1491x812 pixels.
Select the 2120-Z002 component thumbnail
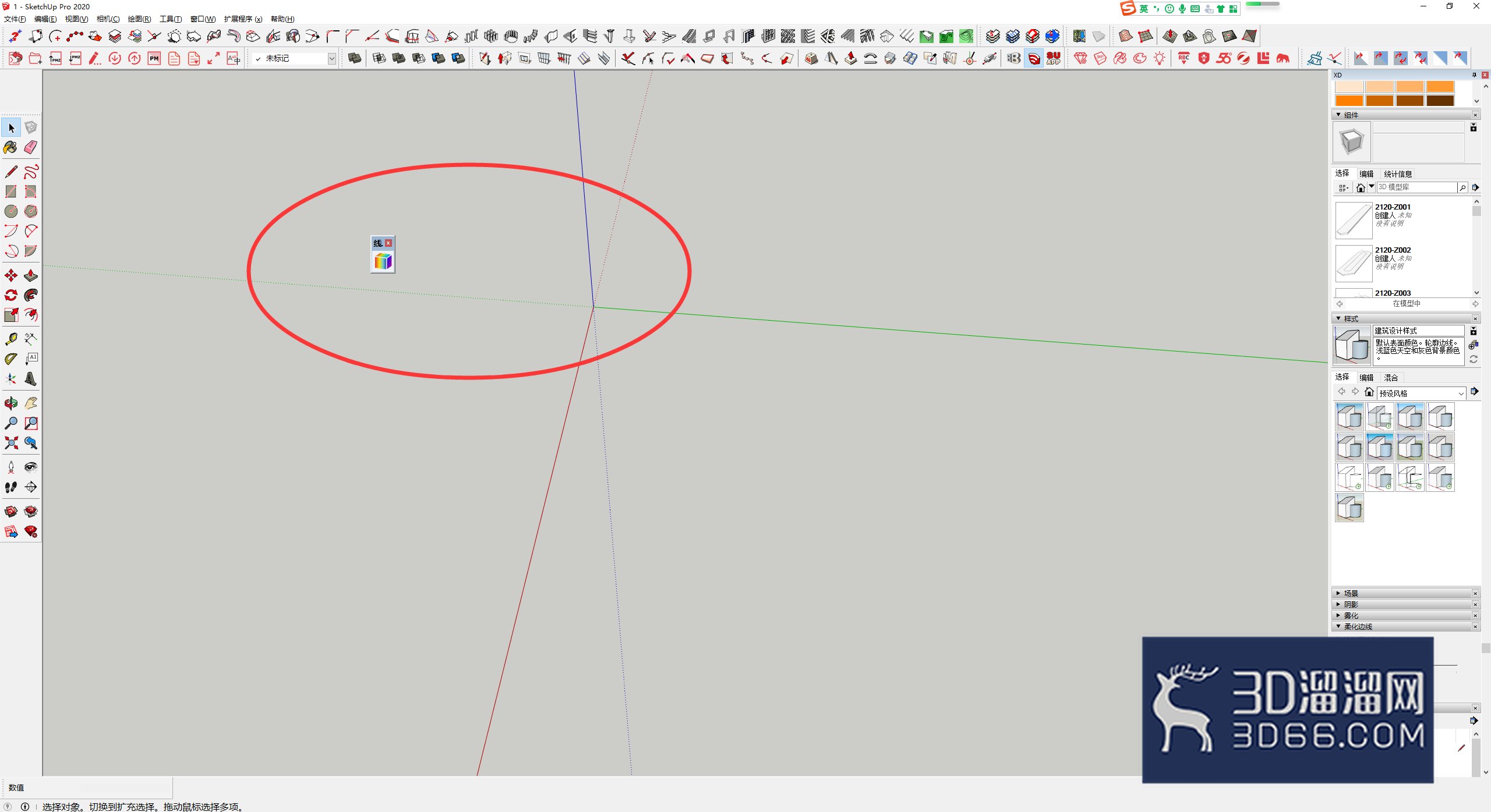(1354, 263)
